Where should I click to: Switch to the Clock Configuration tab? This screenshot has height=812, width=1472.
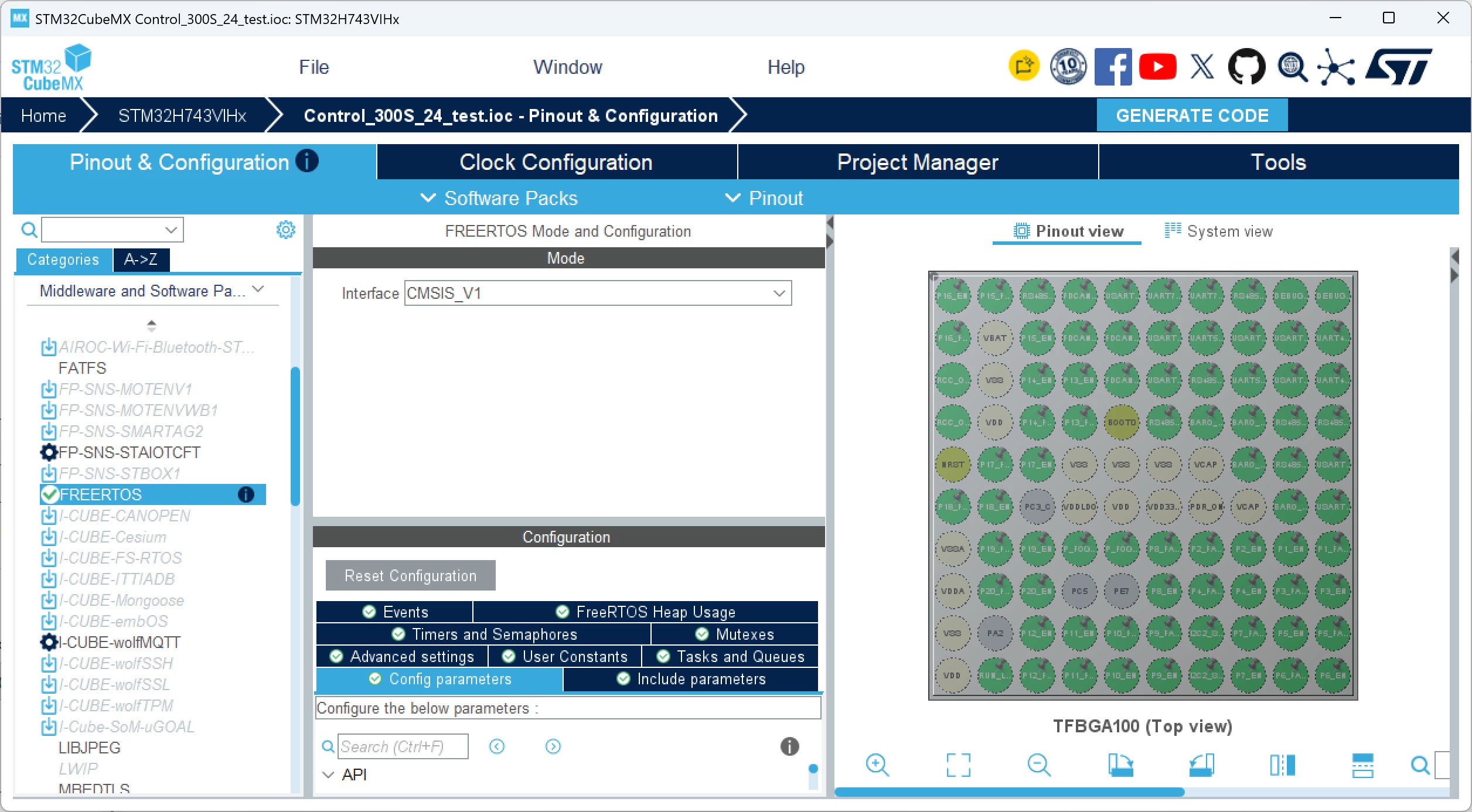pyautogui.click(x=557, y=162)
